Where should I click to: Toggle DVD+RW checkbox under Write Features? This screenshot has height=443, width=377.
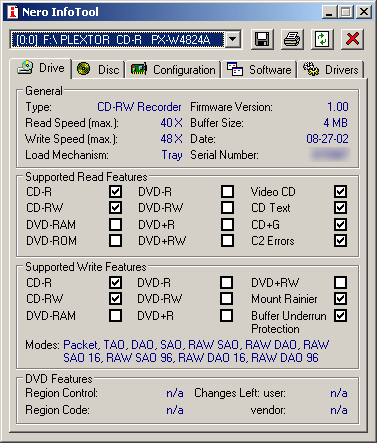(x=340, y=282)
